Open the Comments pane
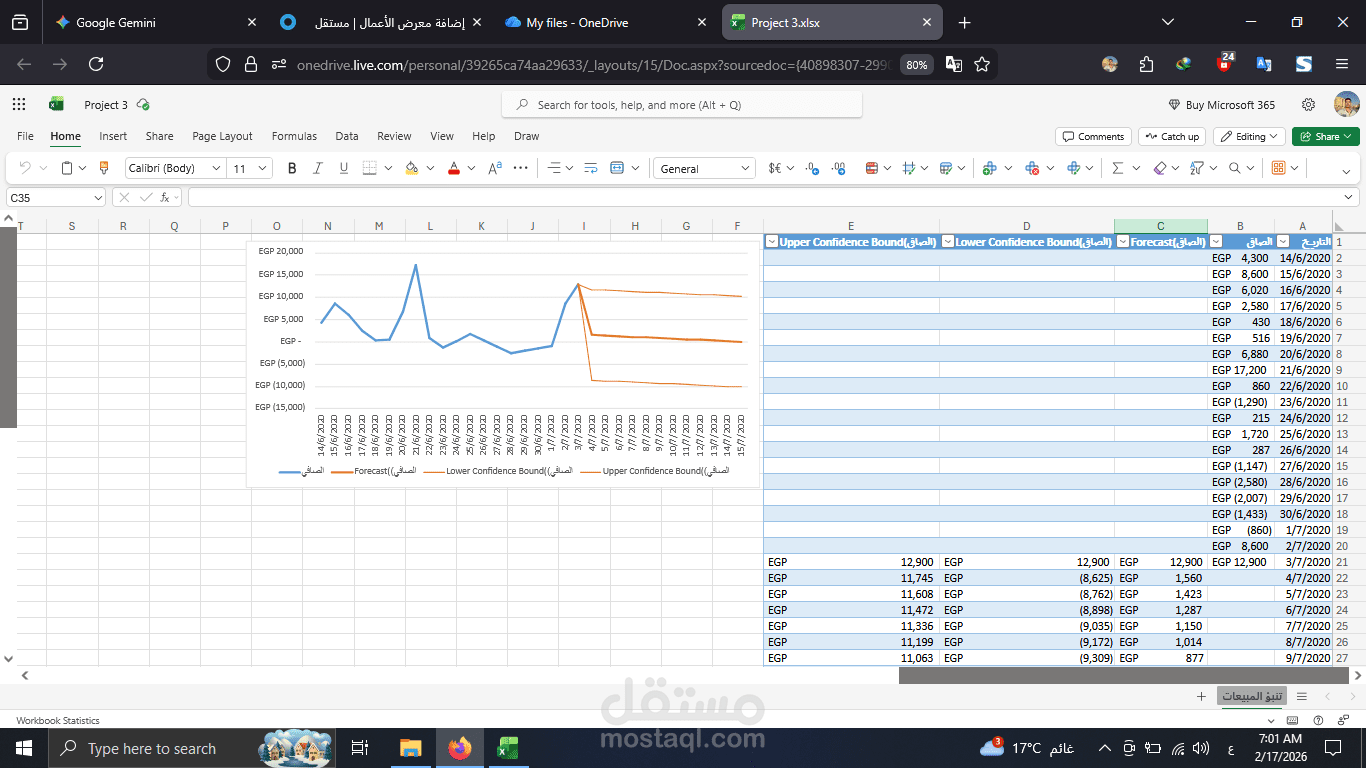 coord(1093,136)
